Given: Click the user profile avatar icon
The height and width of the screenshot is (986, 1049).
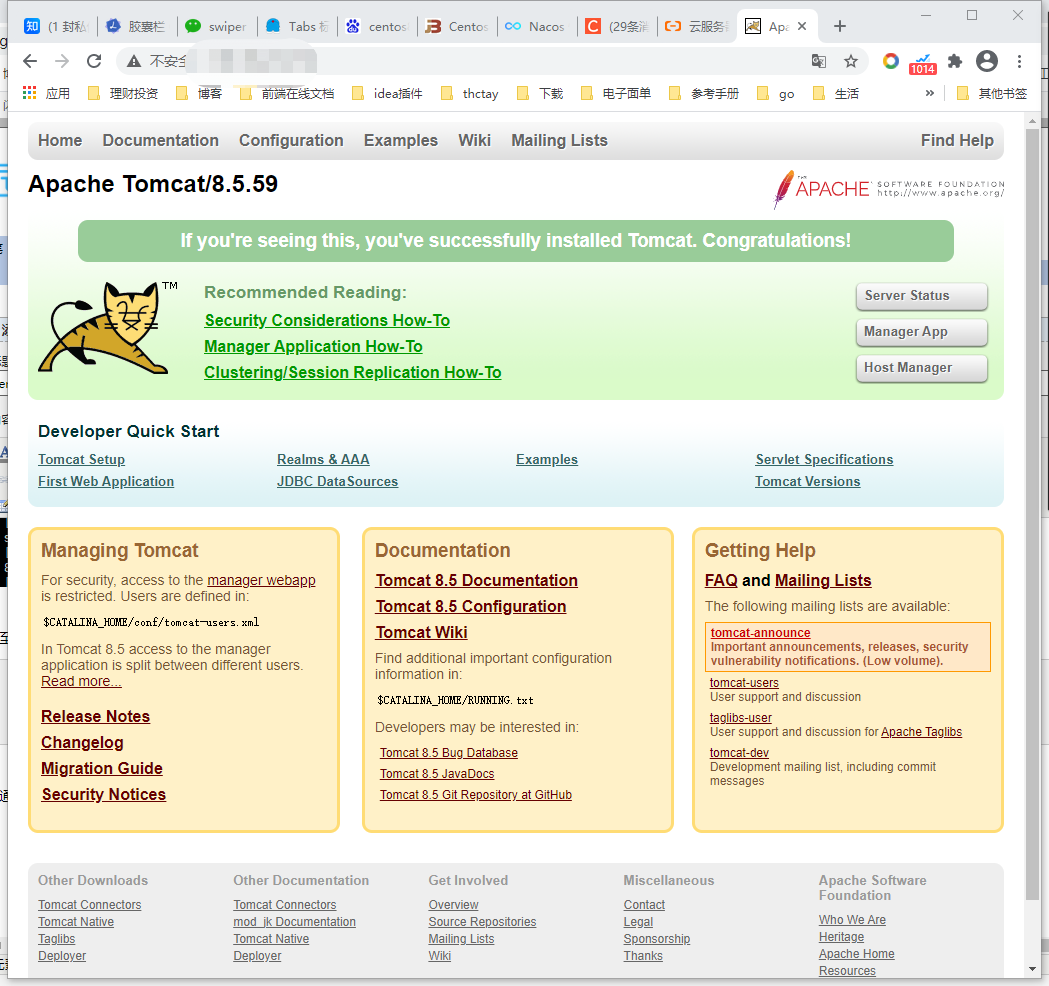Looking at the screenshot, I should point(987,61).
